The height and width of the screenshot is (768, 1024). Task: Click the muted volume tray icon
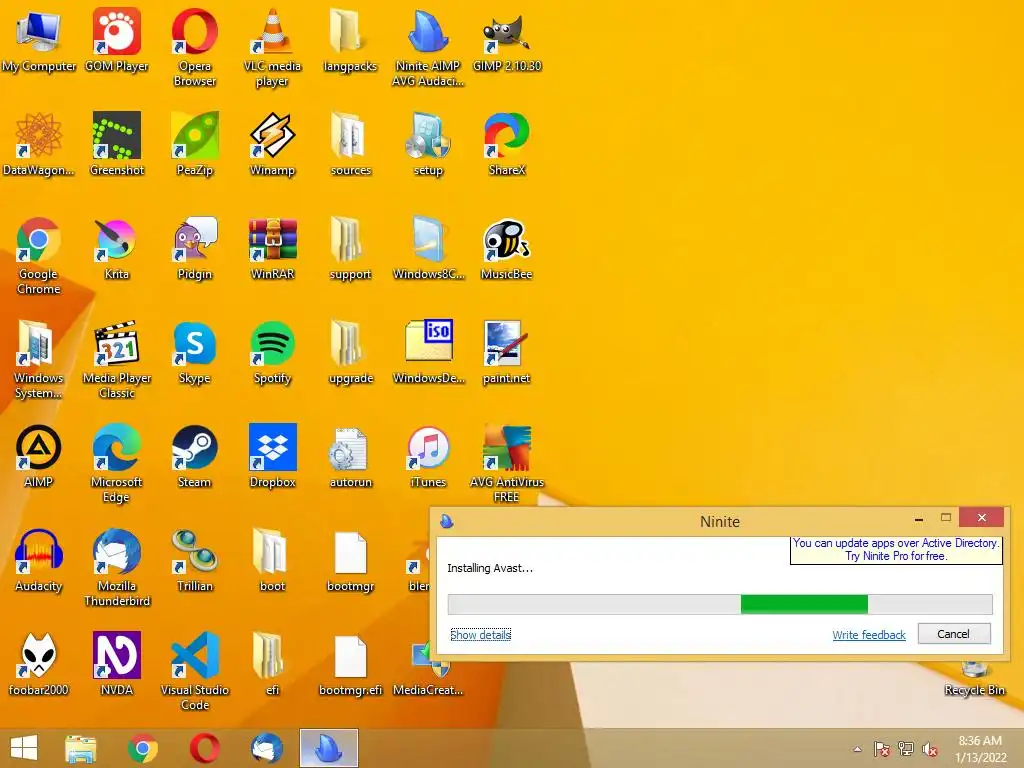[x=930, y=749]
